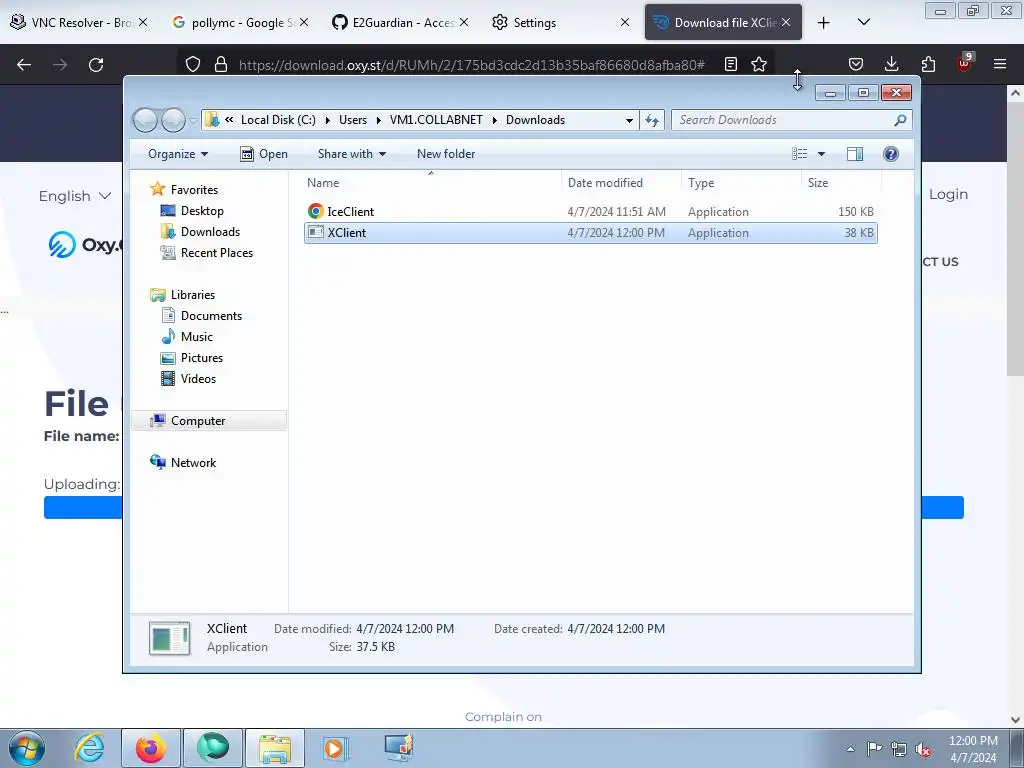Sort by Name column header

tap(431, 183)
